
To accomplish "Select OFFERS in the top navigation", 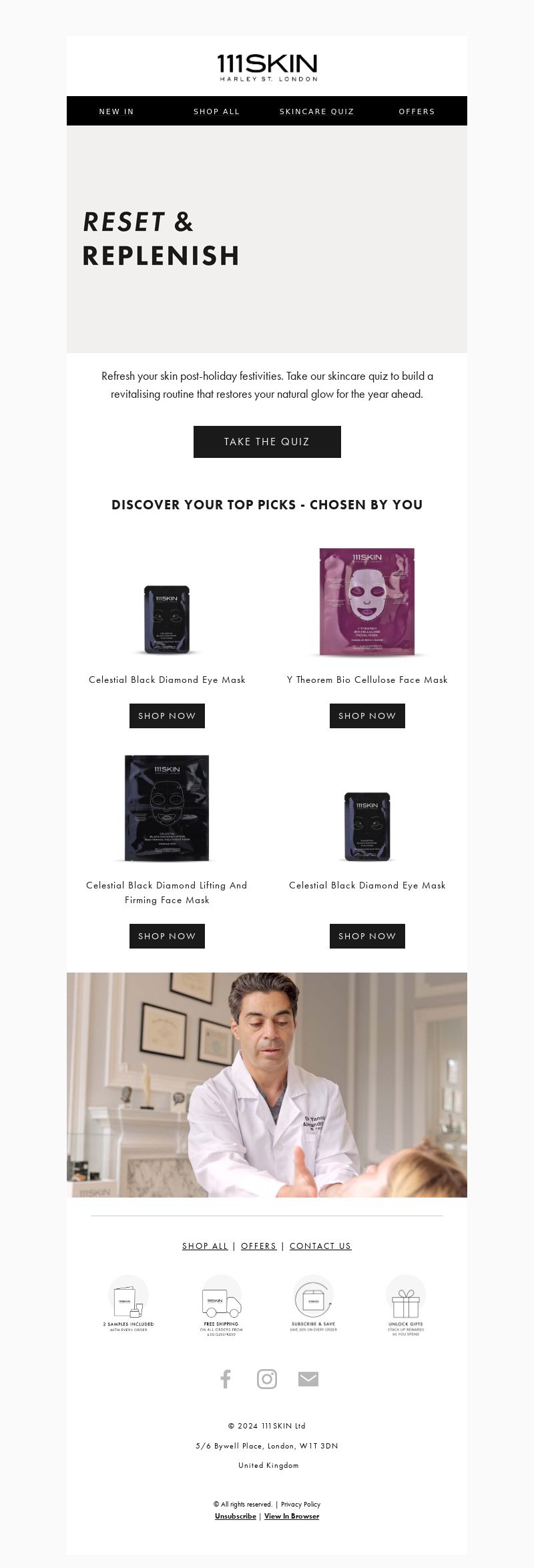I will pos(417,111).
